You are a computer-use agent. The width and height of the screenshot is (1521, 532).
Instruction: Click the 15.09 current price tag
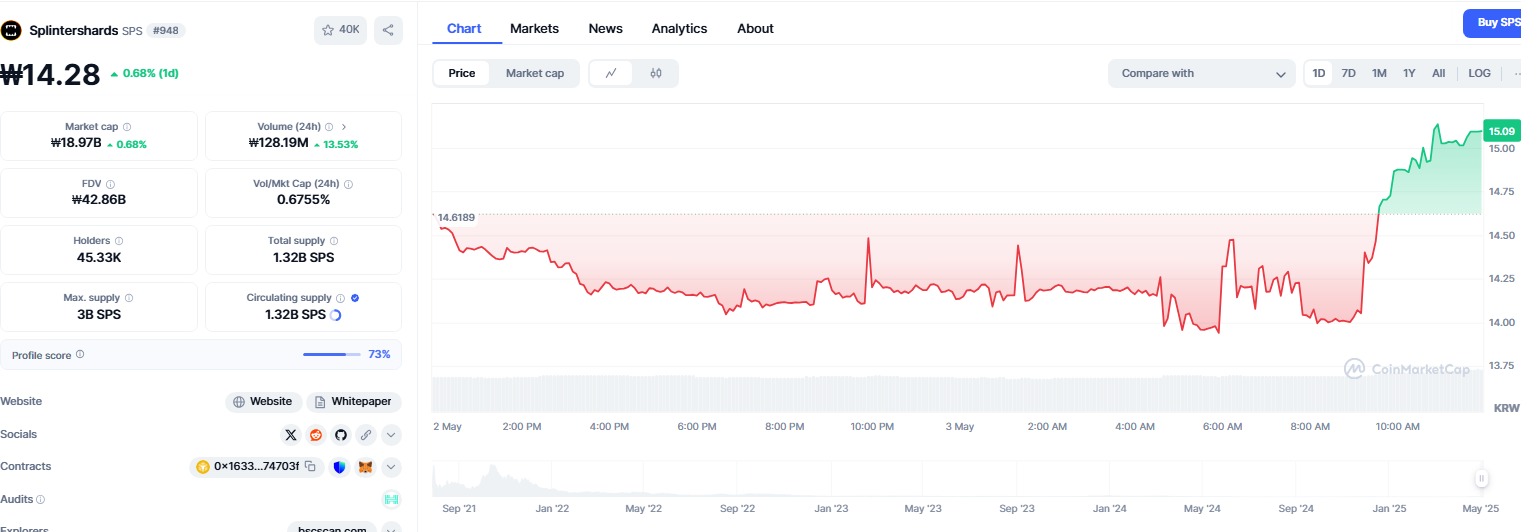(1502, 131)
